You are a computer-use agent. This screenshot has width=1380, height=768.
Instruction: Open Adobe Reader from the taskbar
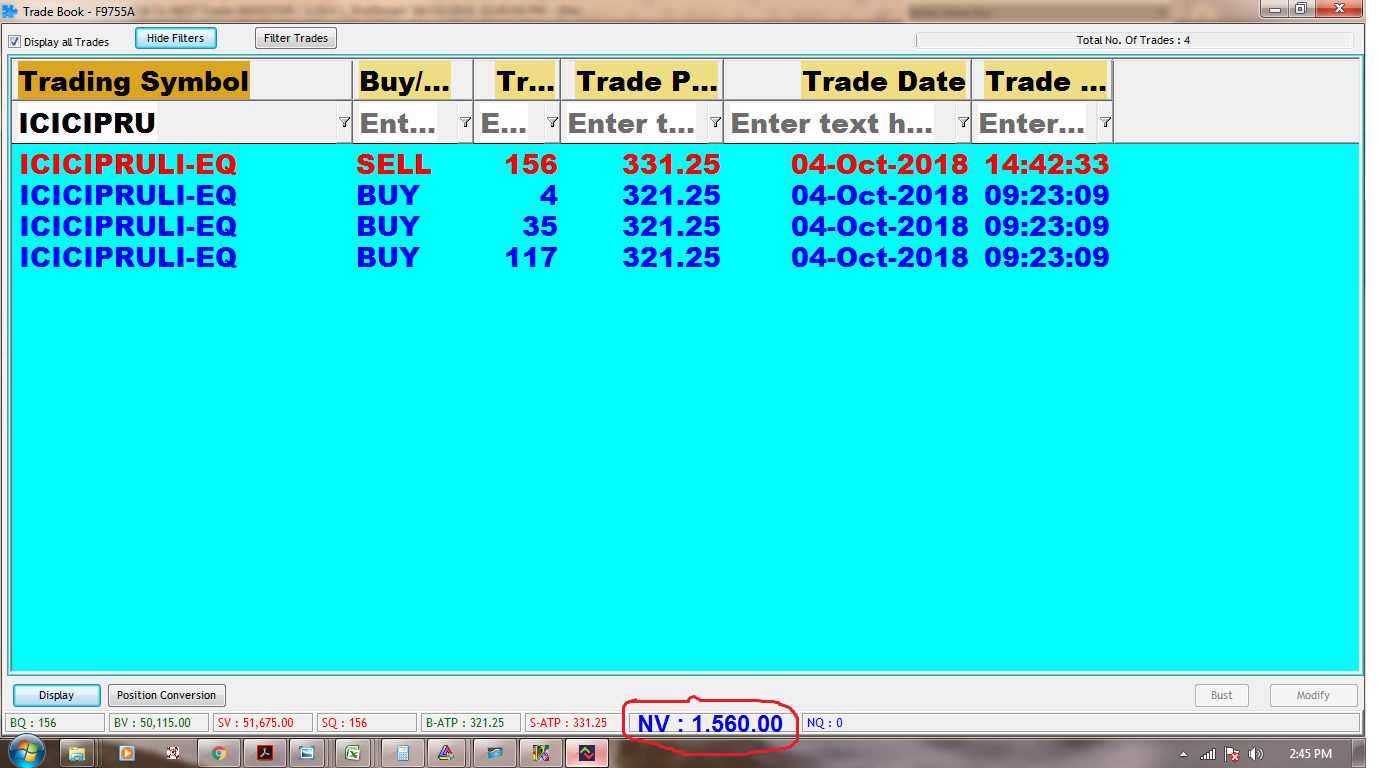[266, 753]
